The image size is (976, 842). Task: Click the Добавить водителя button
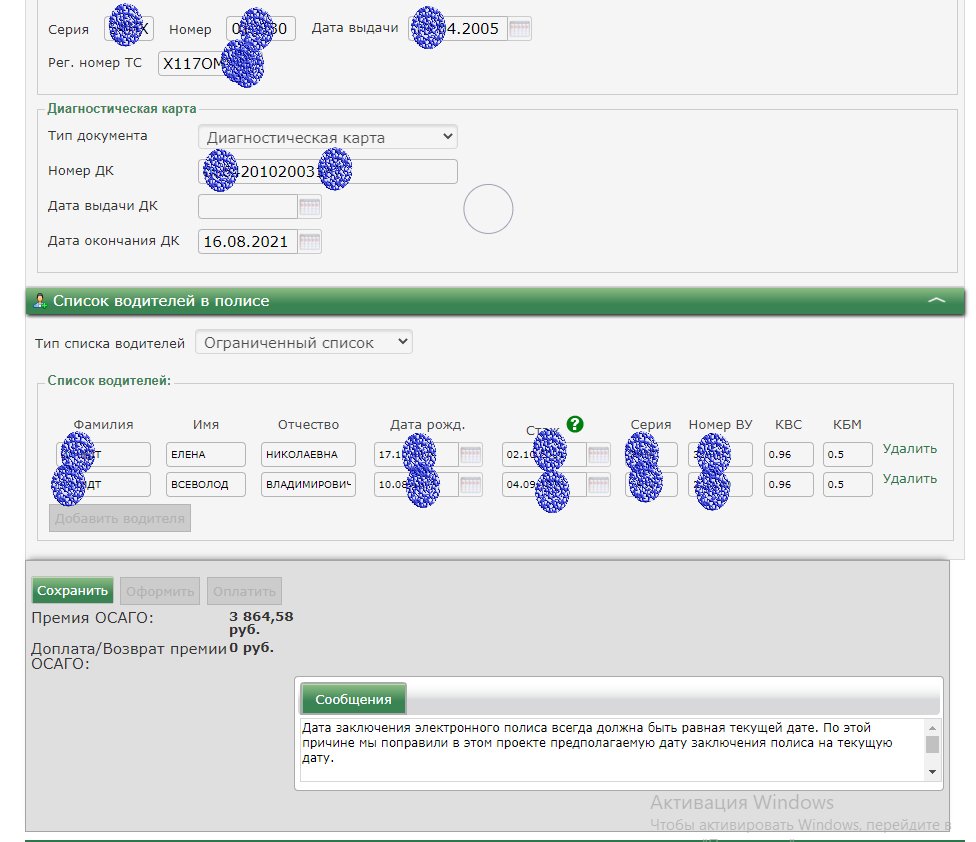coord(120,518)
